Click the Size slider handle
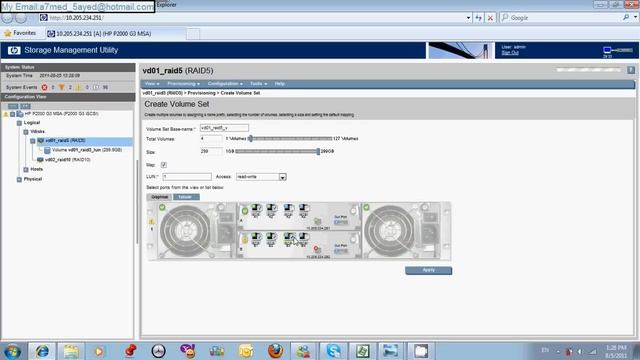 (x=318, y=151)
